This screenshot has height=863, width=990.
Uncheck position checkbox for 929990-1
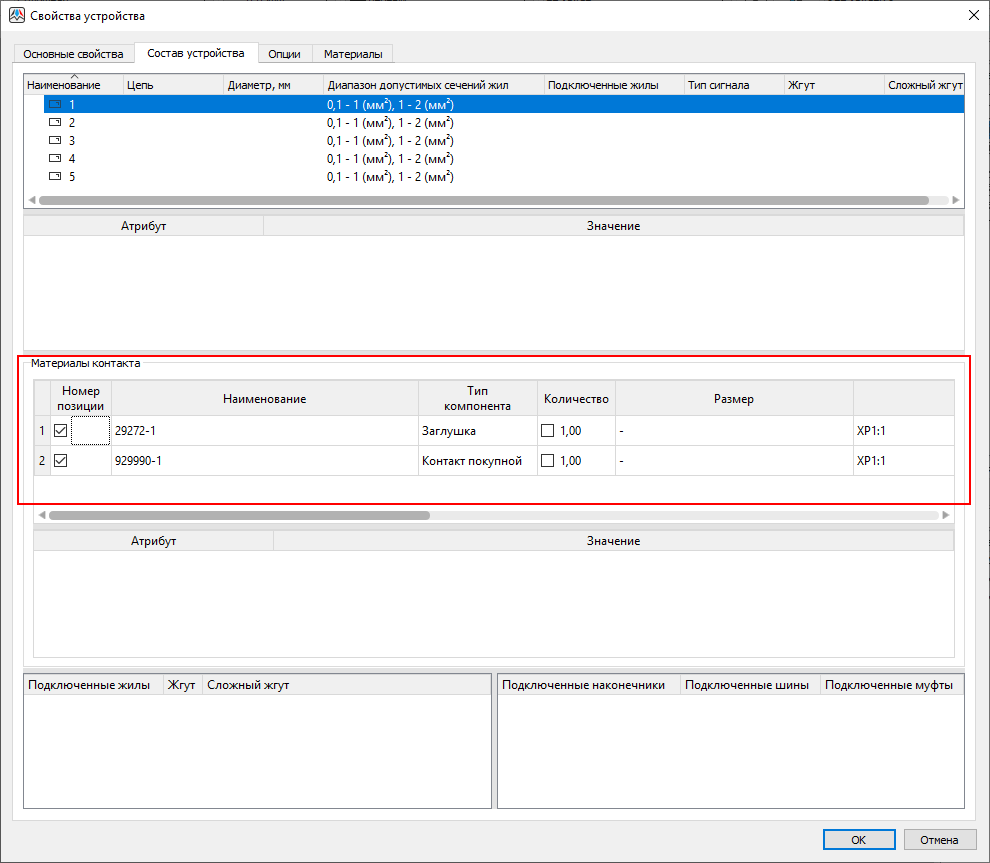[61, 461]
